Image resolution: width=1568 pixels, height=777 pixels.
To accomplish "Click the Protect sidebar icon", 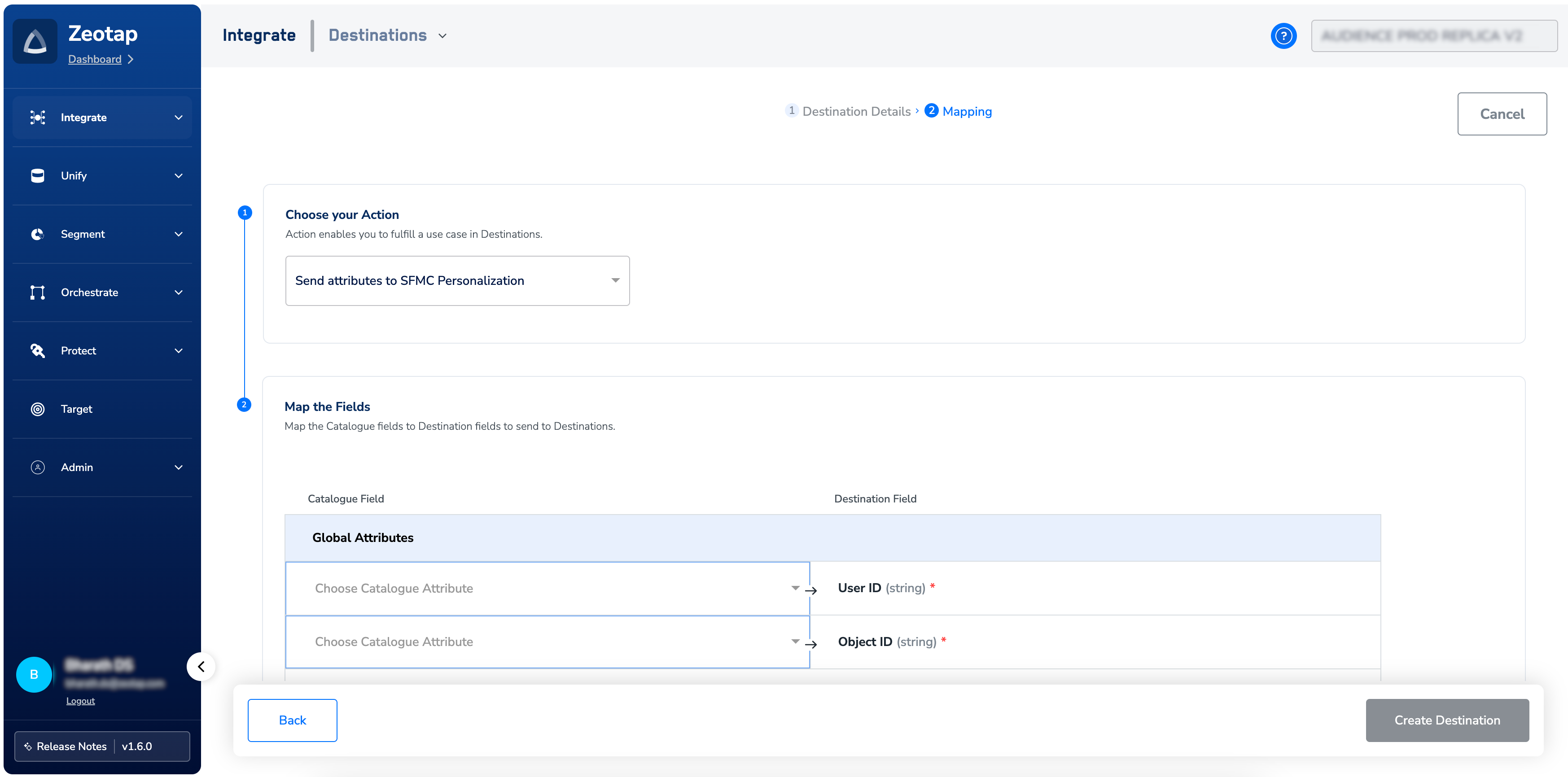I will pyautogui.click(x=38, y=351).
